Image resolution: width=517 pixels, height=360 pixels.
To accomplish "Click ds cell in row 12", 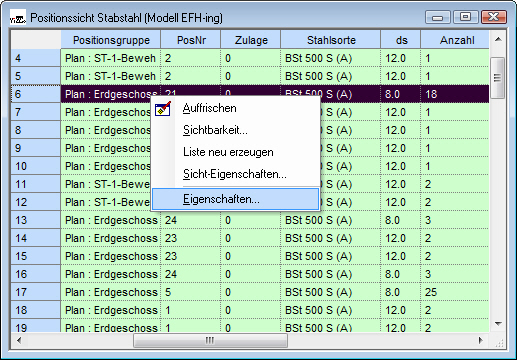I will click(401, 202).
